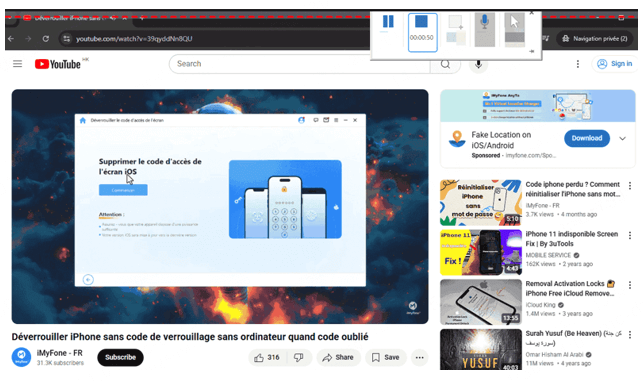Open options for iPhone 11 indisponible video
Screen dimensions: 644x381
tap(629, 235)
